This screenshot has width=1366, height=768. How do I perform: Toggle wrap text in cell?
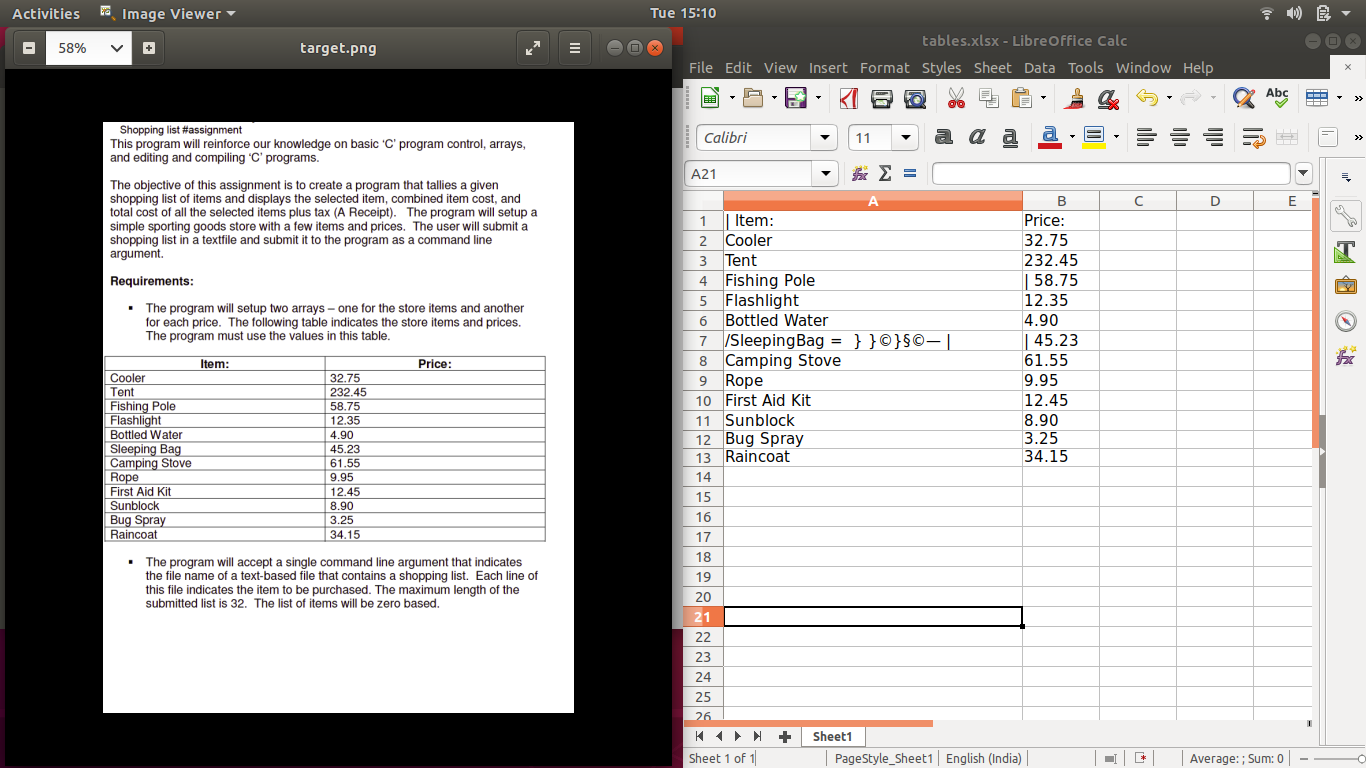1254,138
